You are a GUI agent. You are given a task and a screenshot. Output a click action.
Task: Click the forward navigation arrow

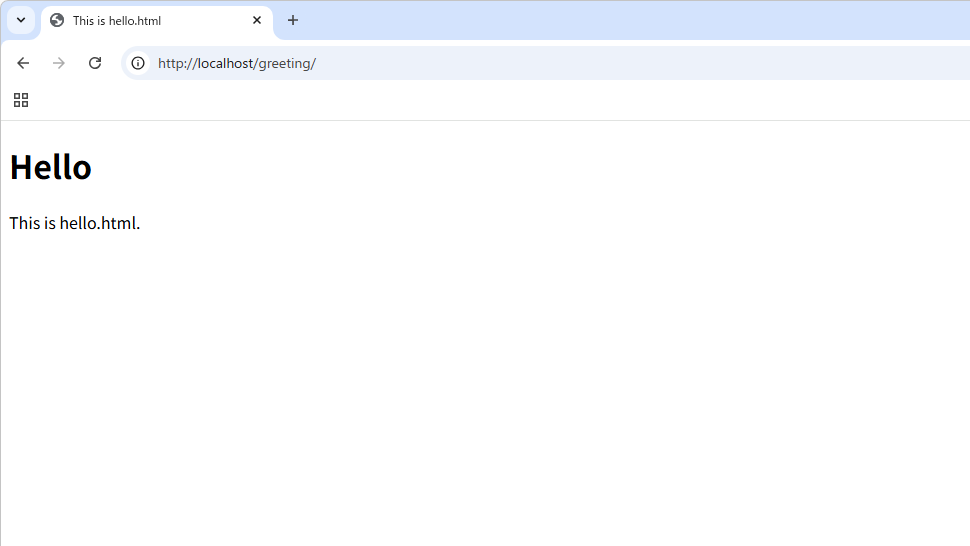click(59, 63)
